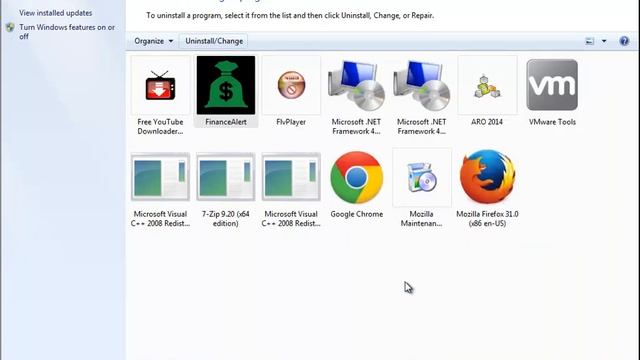Select the ARO 2014 program icon
640x360 pixels.
(487, 85)
